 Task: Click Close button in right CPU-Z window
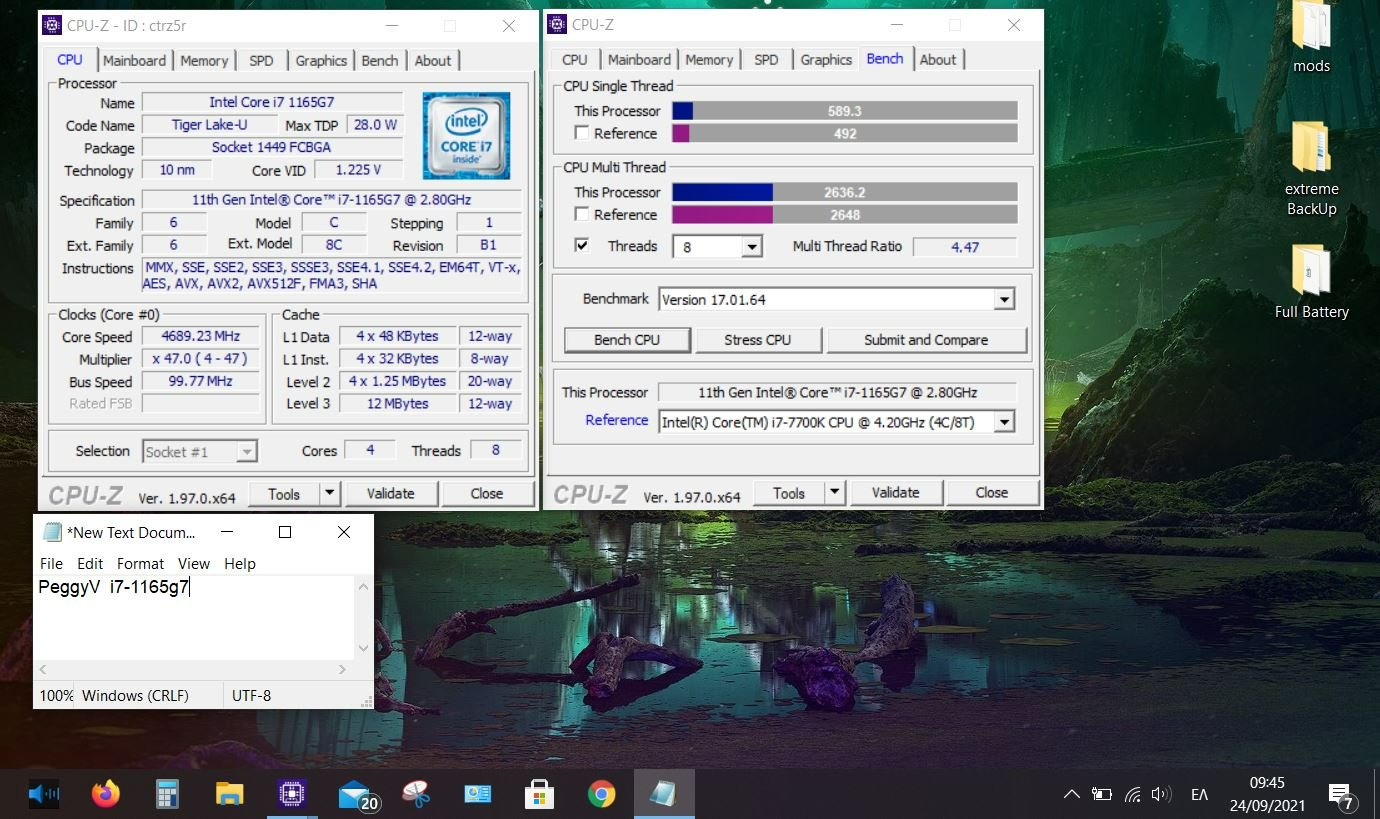pos(992,492)
